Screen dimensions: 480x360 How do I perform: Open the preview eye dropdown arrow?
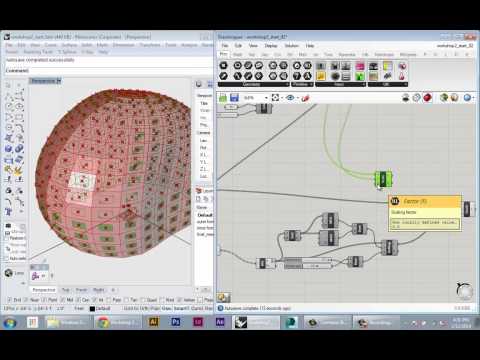pyautogui.click(x=297, y=98)
